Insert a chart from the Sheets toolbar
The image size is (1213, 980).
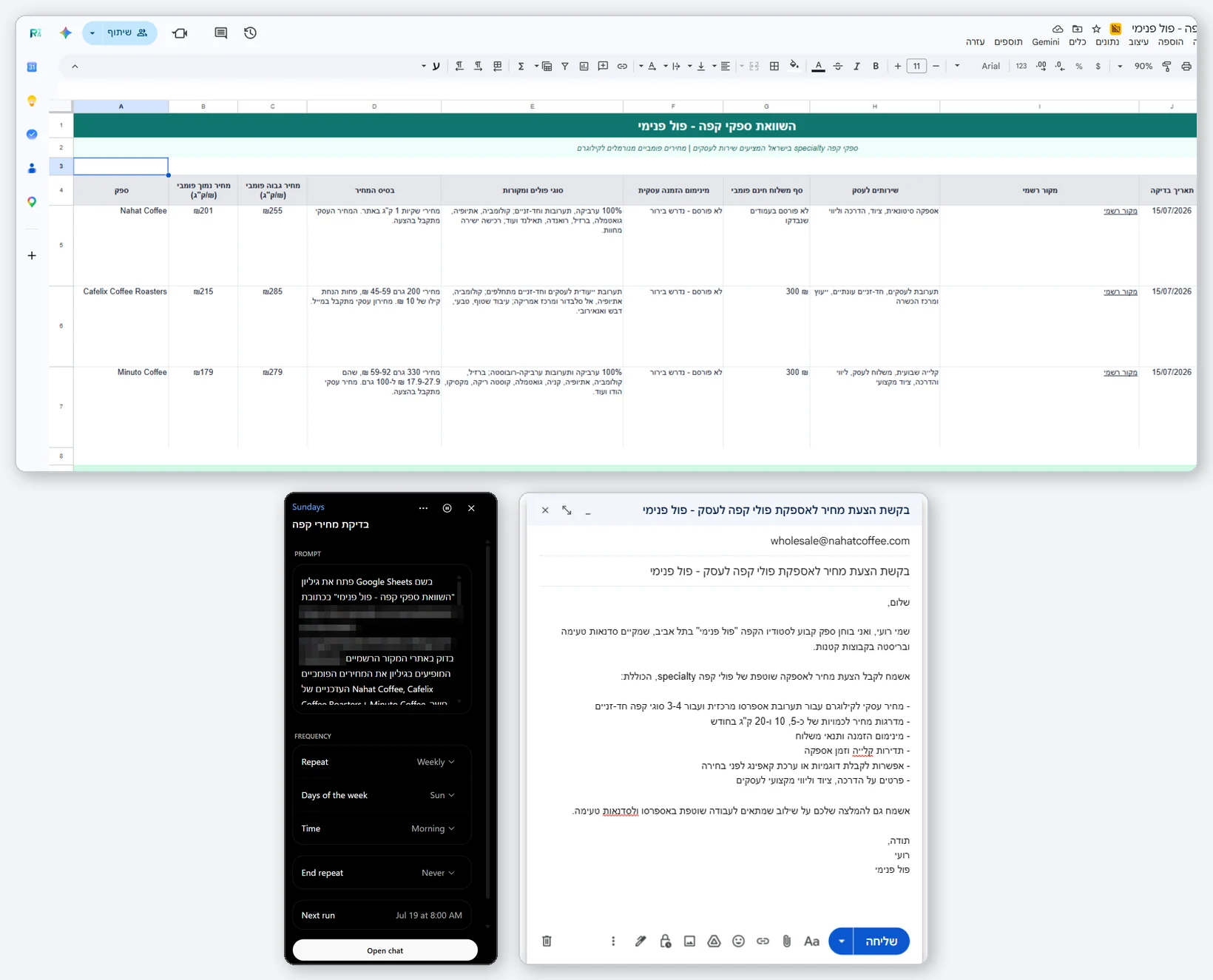(584, 66)
